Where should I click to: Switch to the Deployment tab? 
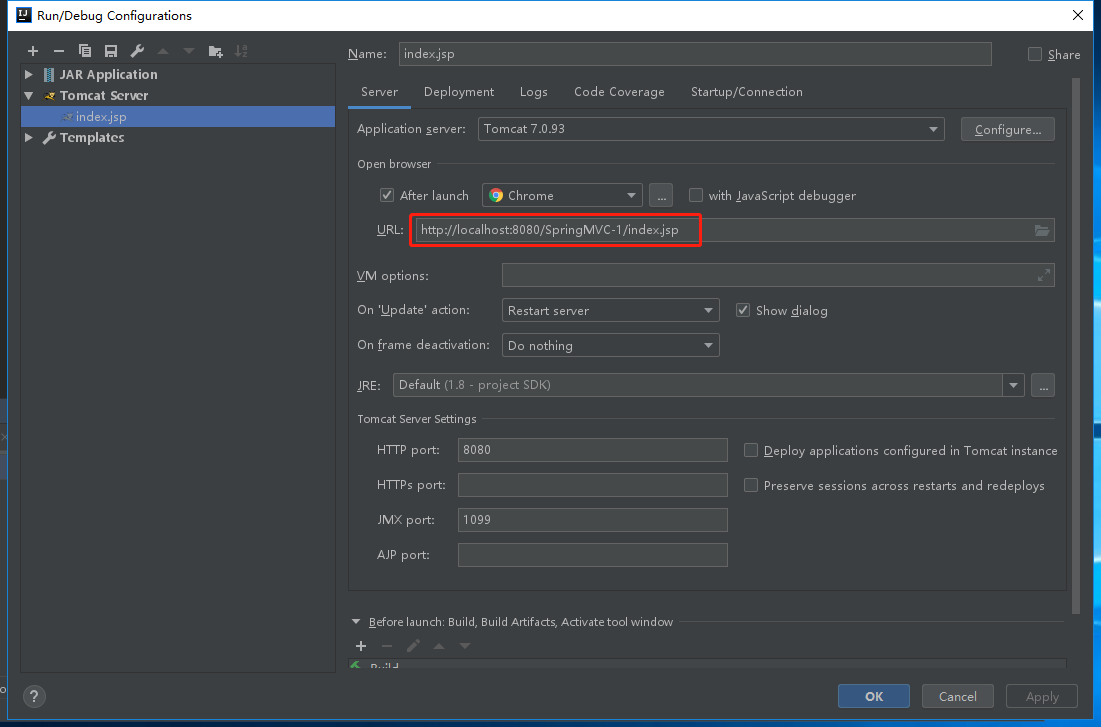(x=459, y=92)
